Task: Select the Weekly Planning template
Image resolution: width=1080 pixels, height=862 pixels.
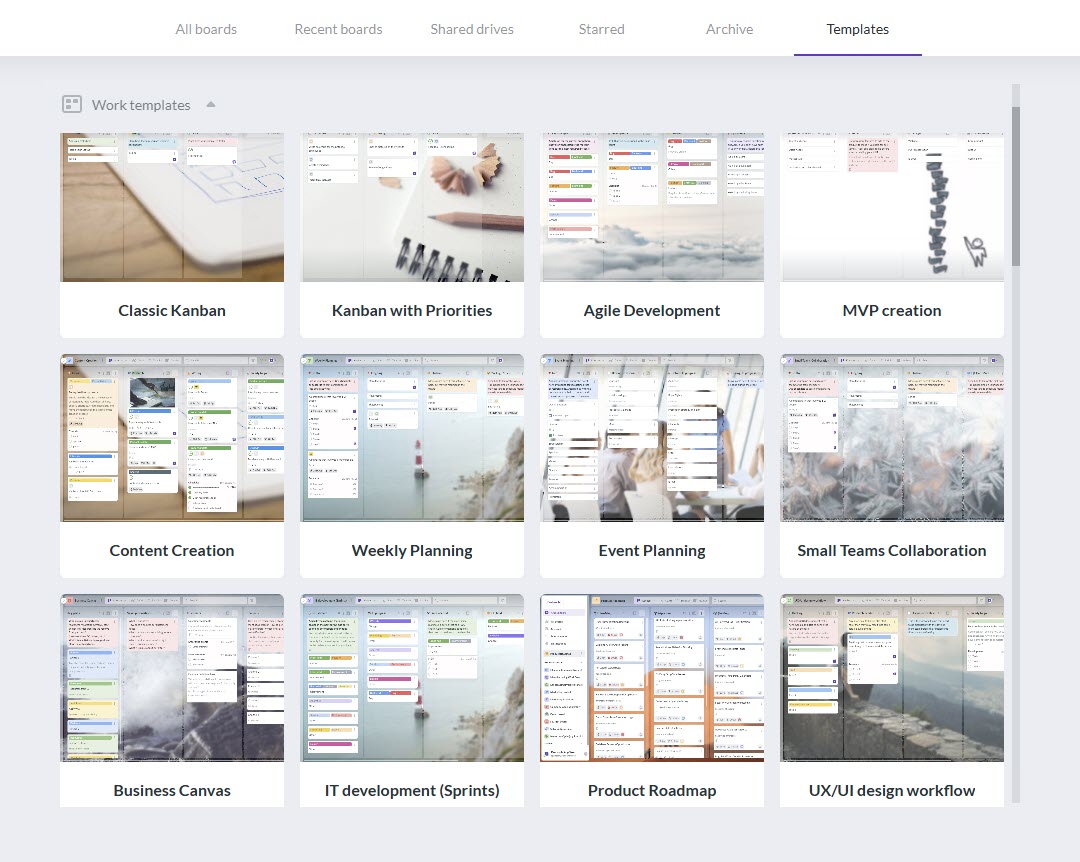Action: pos(412,465)
